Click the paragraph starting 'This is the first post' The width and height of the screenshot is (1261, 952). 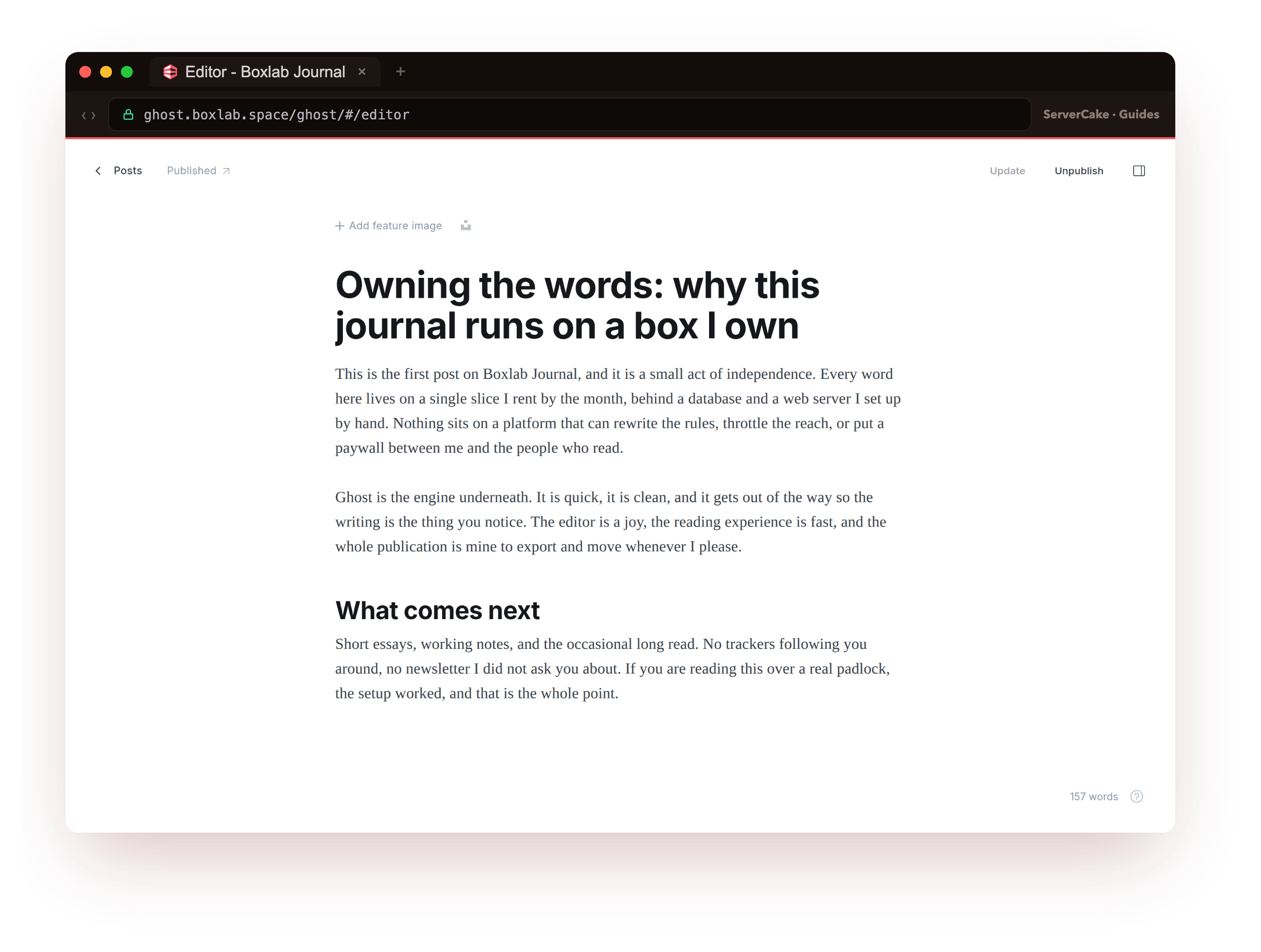point(618,411)
